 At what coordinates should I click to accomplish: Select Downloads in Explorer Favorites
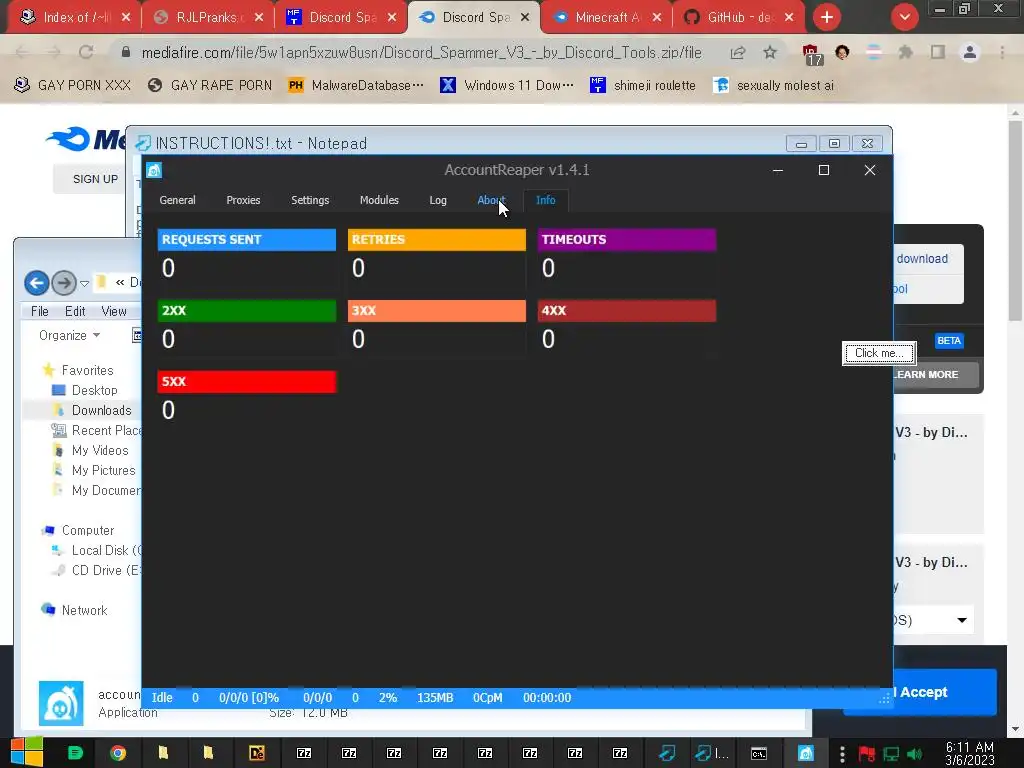click(101, 410)
